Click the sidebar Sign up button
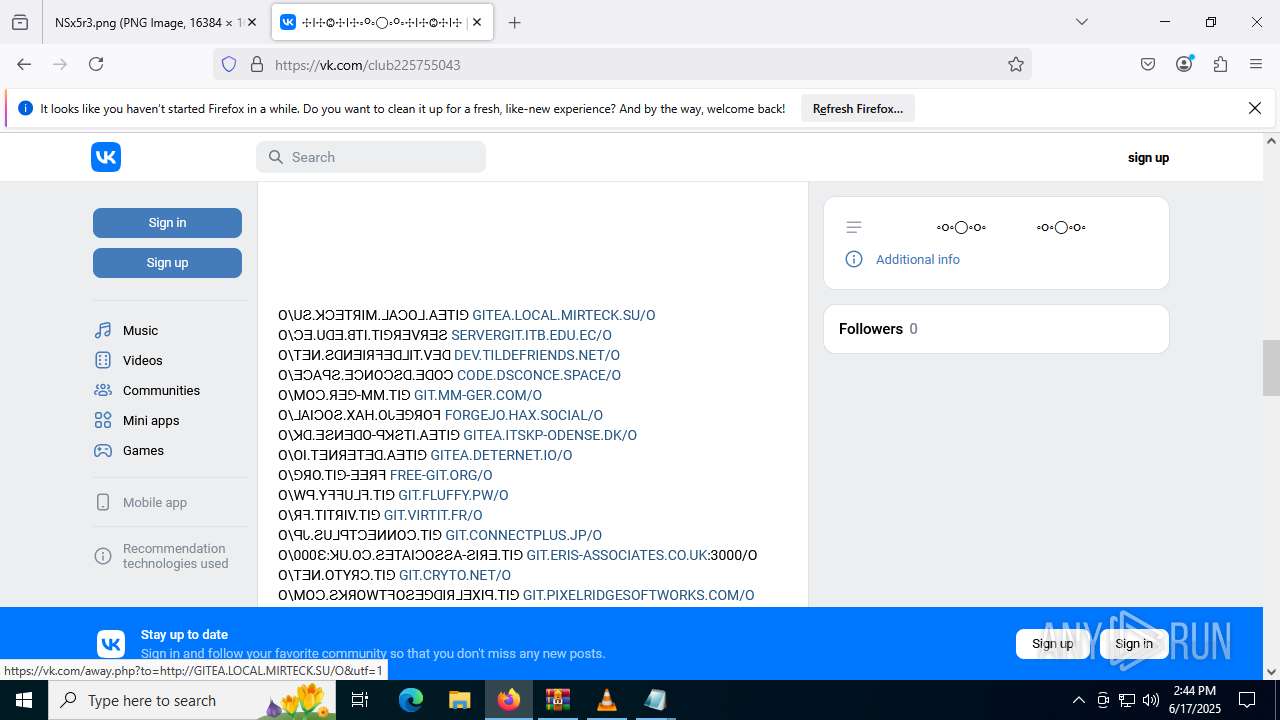The image size is (1280, 720). [x=167, y=262]
